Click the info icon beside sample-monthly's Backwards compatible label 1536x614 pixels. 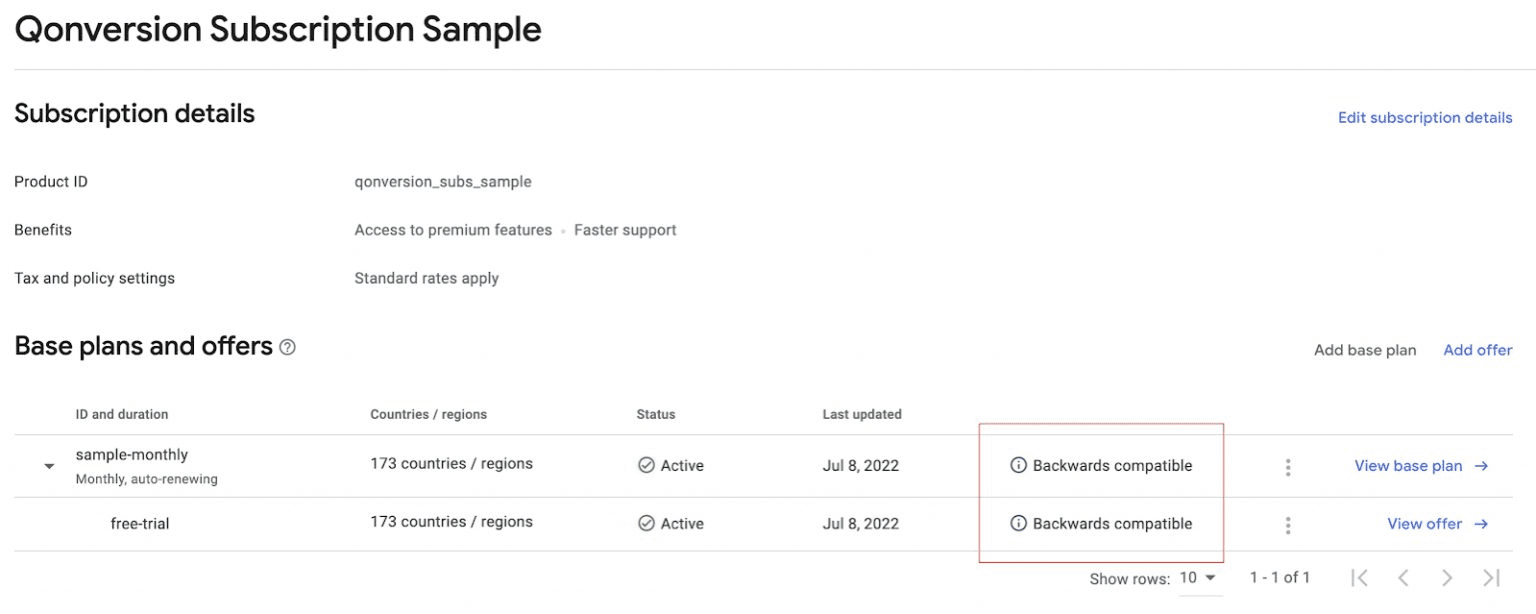[x=1018, y=465]
